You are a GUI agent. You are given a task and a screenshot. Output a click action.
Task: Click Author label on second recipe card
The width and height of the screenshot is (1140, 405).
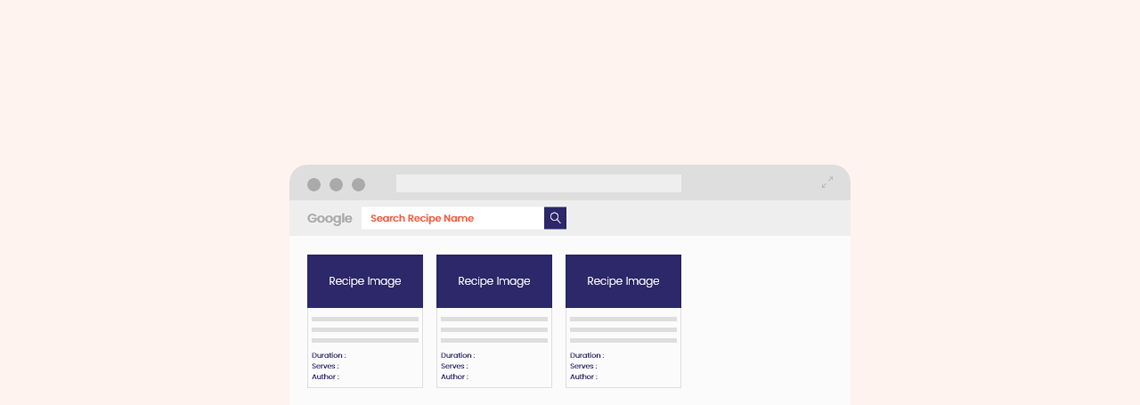[454, 377]
